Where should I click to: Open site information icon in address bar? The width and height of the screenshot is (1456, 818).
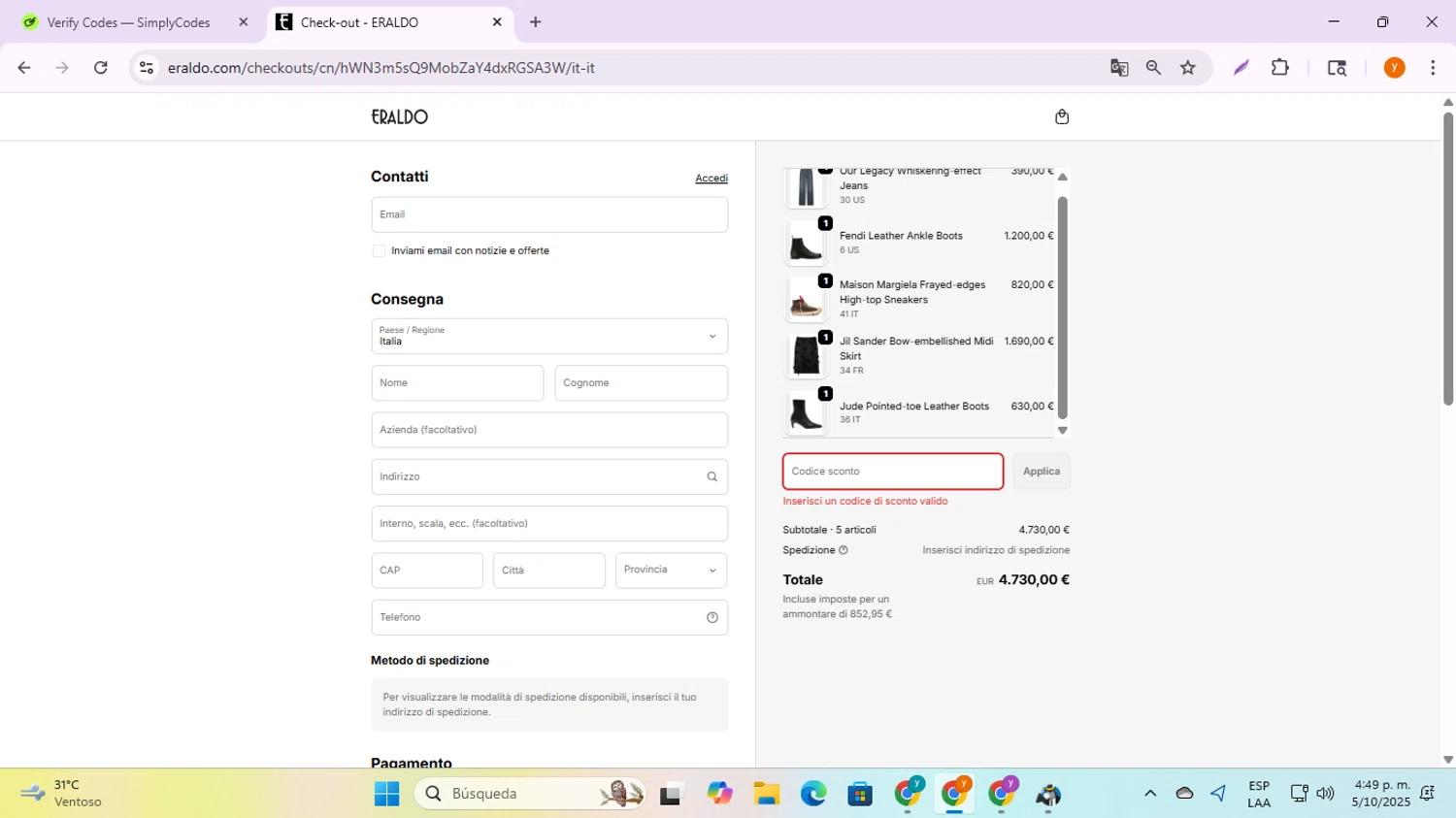[x=146, y=68]
